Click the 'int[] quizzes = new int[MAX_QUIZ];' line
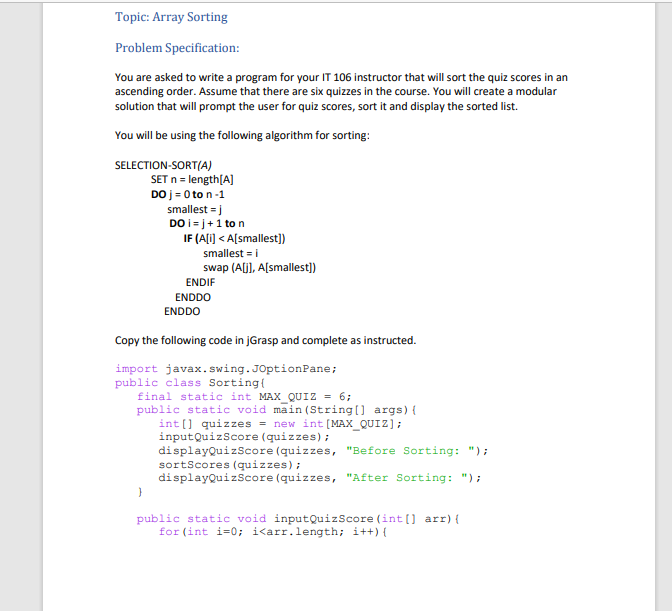 pyautogui.click(x=280, y=424)
